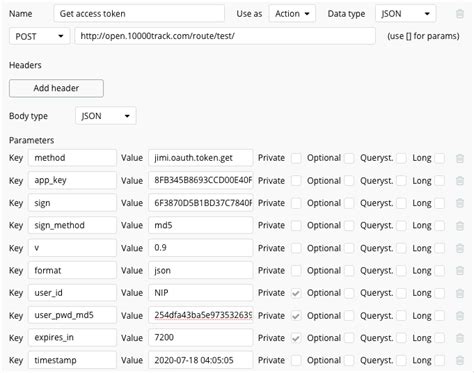Edit the expires_in key field
474x373 pixels.
pos(72,338)
